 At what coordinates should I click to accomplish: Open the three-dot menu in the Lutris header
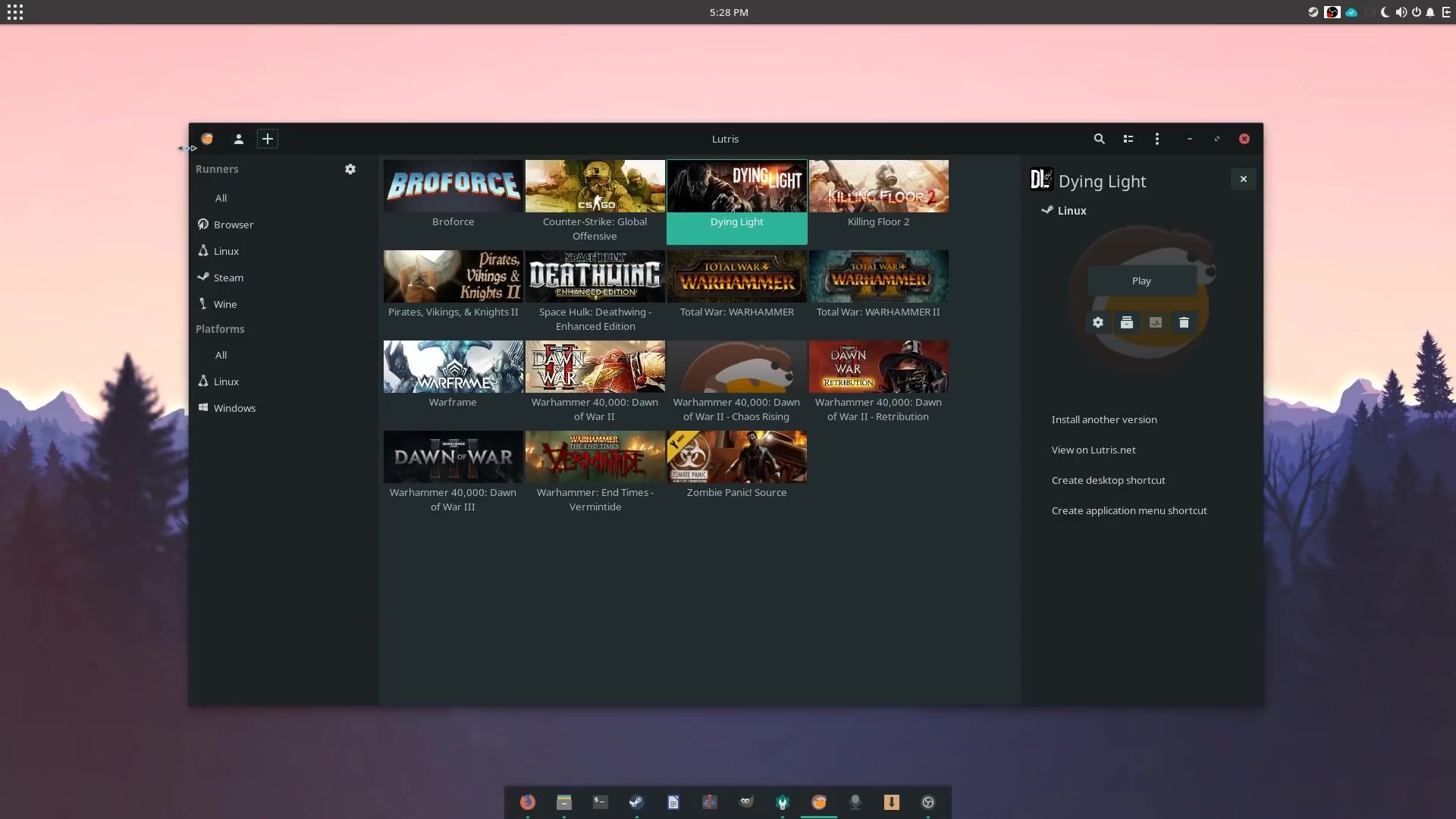coord(1156,139)
